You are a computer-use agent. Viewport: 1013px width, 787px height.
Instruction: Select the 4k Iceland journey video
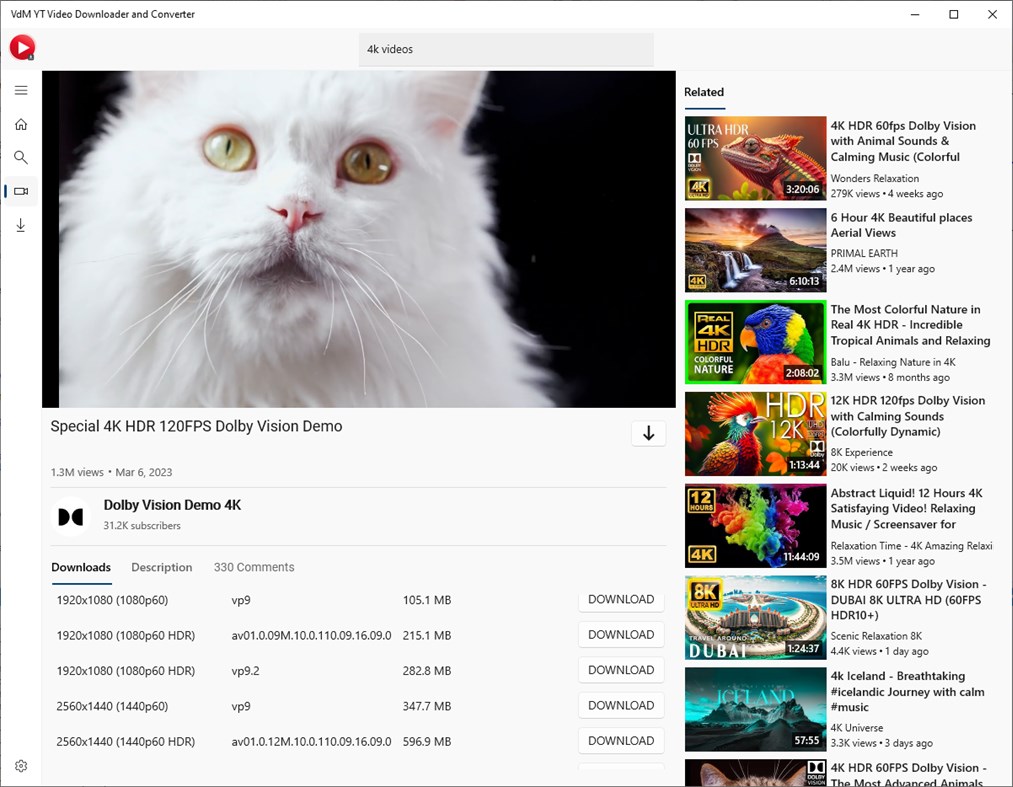pyautogui.click(x=755, y=709)
